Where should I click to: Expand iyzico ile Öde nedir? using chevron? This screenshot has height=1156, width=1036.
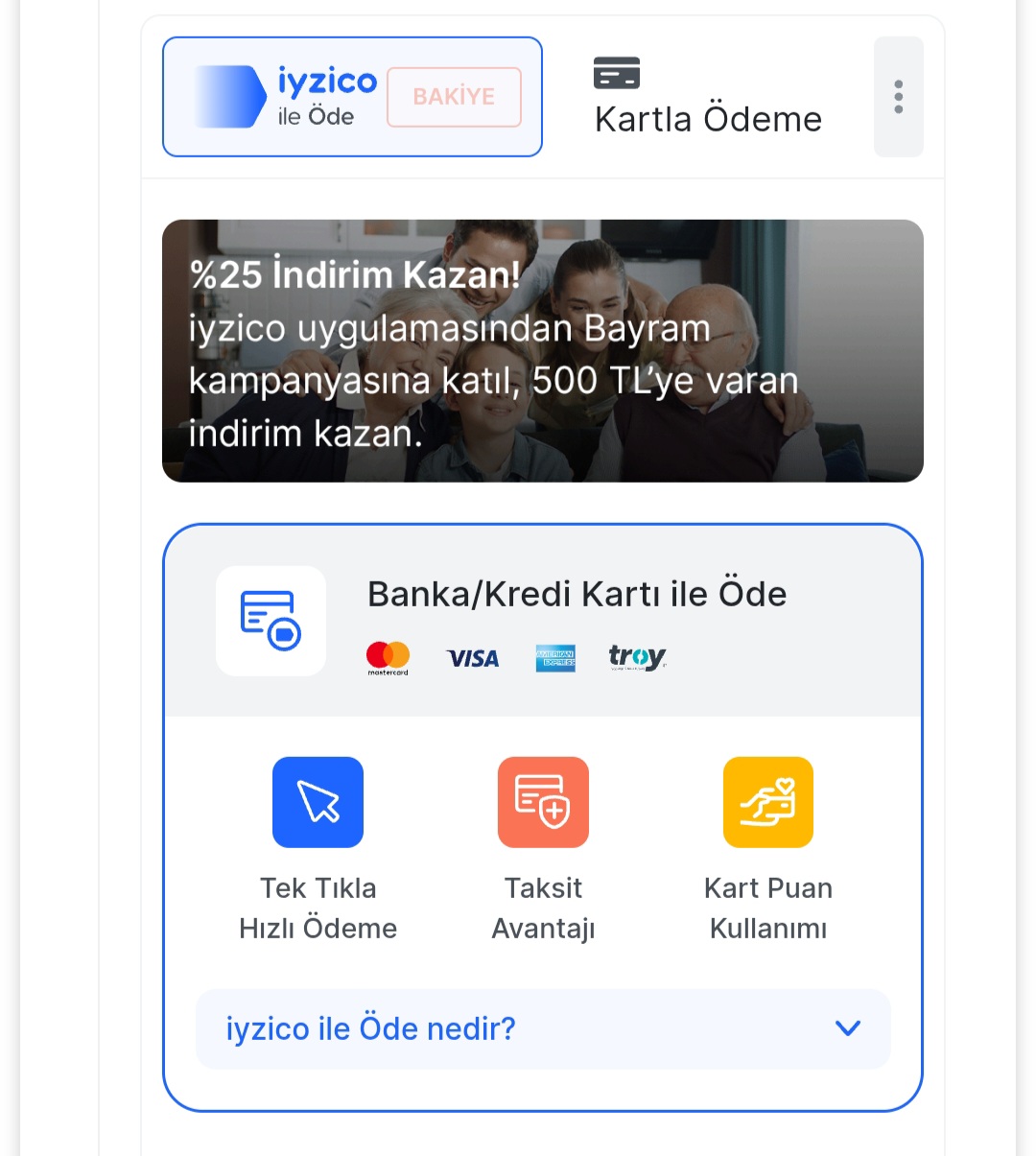click(847, 1028)
